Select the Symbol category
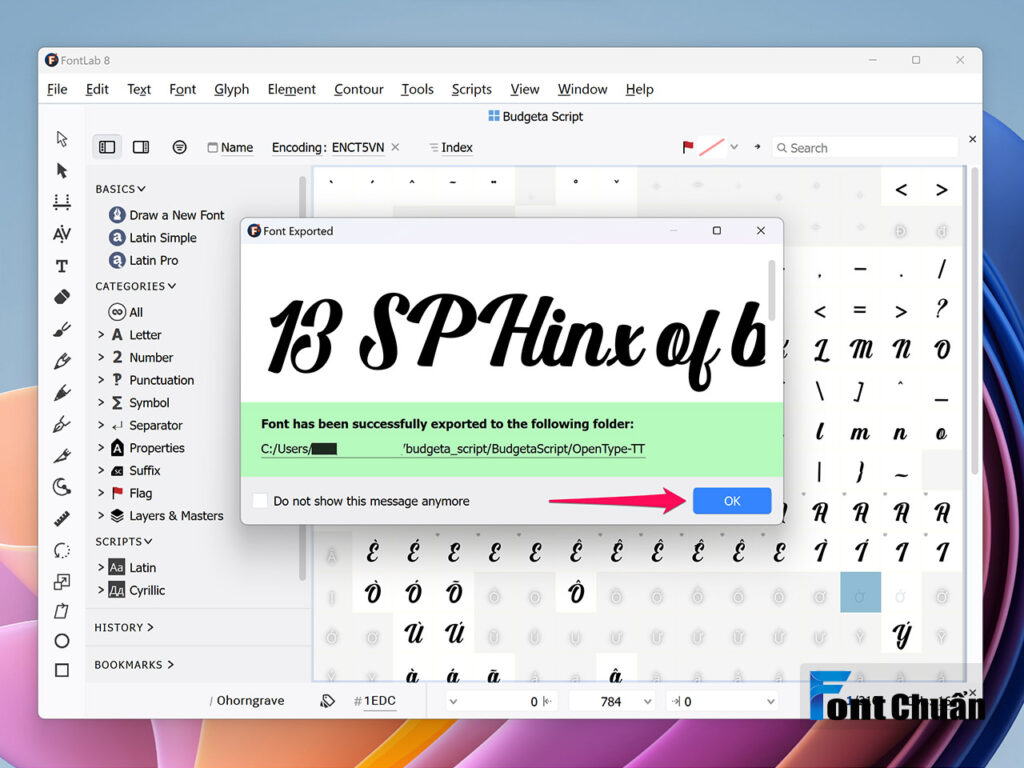The width and height of the screenshot is (1024, 768). coord(140,403)
